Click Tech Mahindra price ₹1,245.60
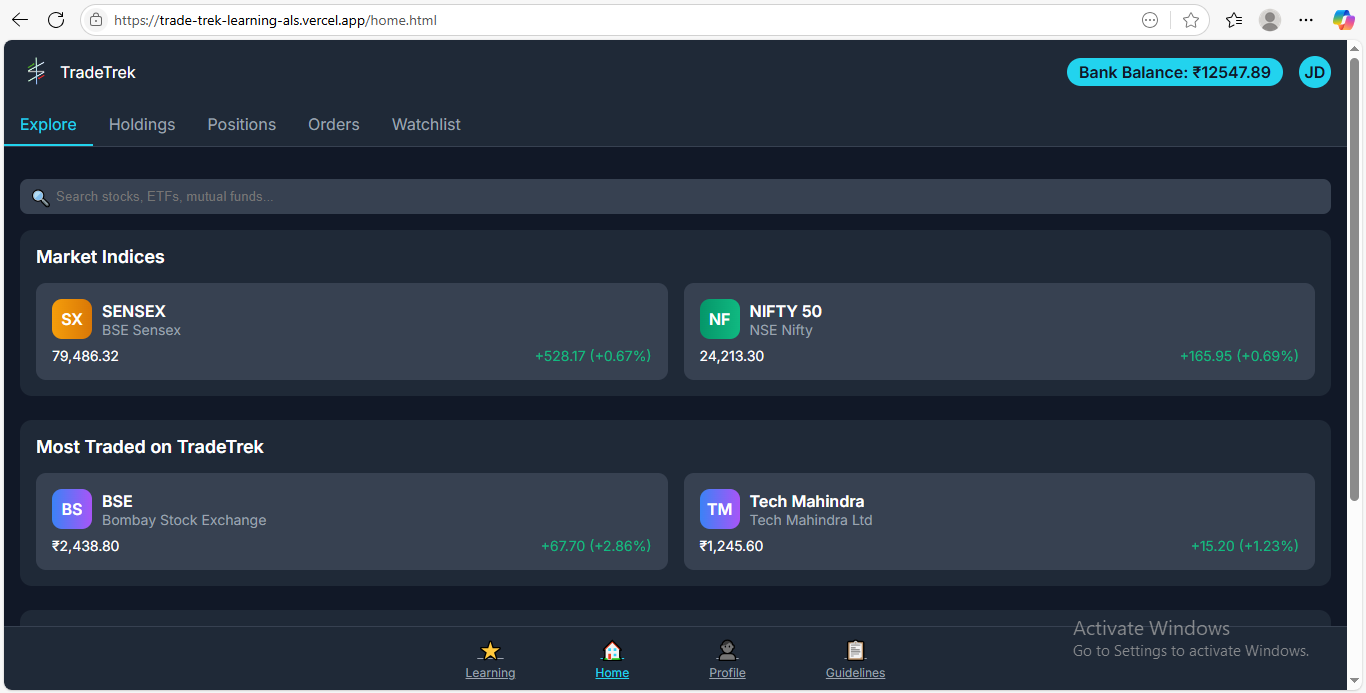Viewport: 1366px width, 693px height. [x=731, y=546]
